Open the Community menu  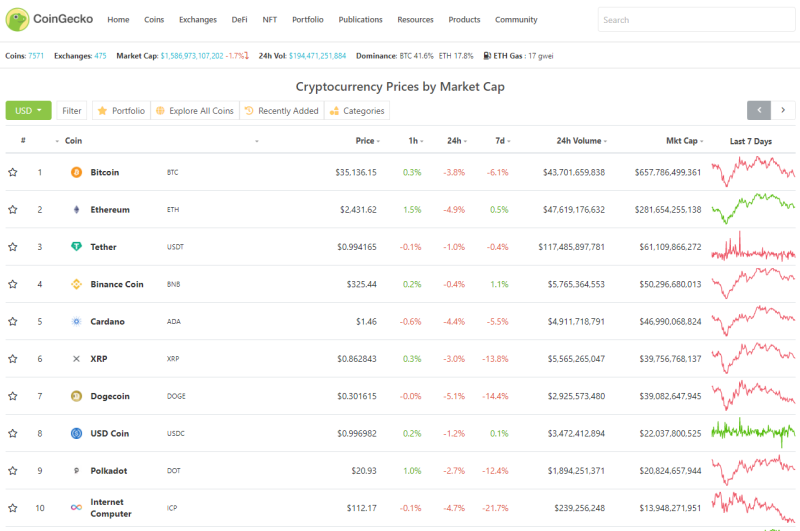(x=516, y=19)
